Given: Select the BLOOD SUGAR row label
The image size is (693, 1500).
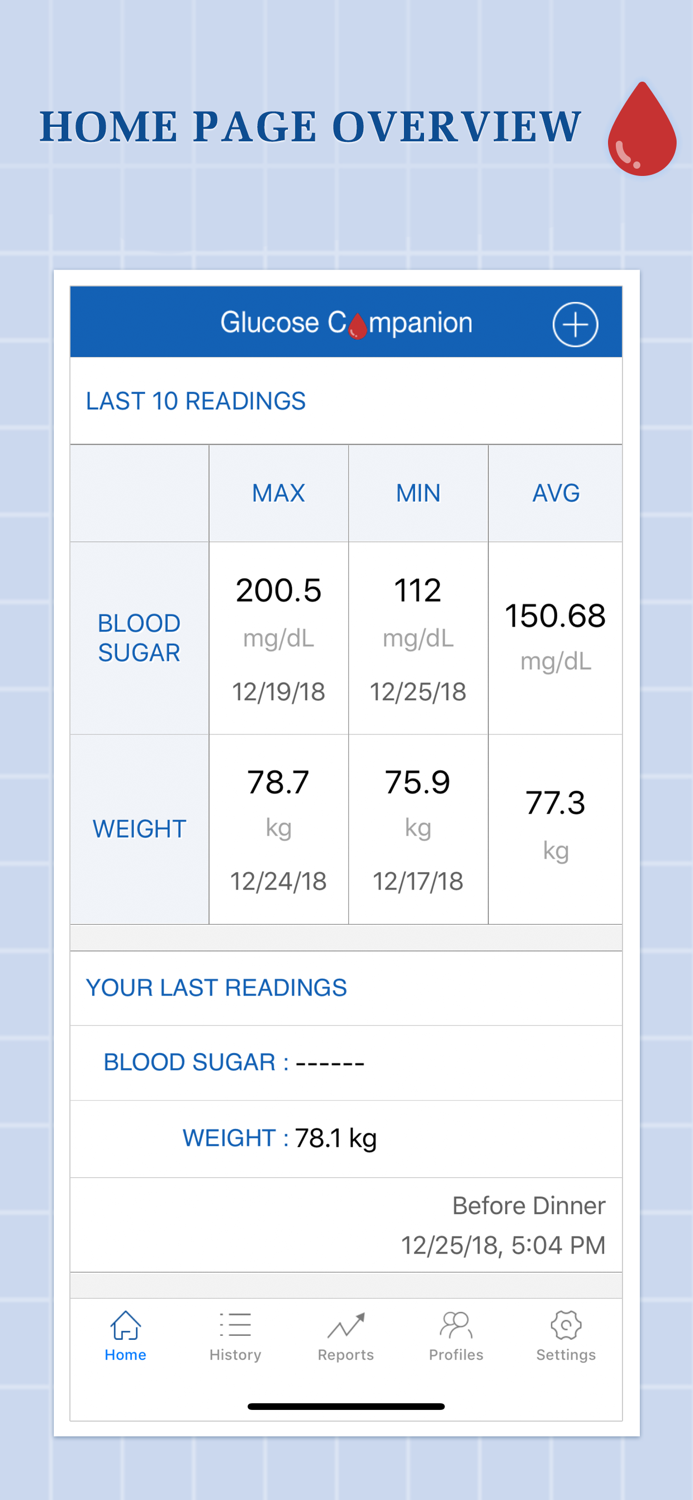Looking at the screenshot, I should click(x=138, y=638).
